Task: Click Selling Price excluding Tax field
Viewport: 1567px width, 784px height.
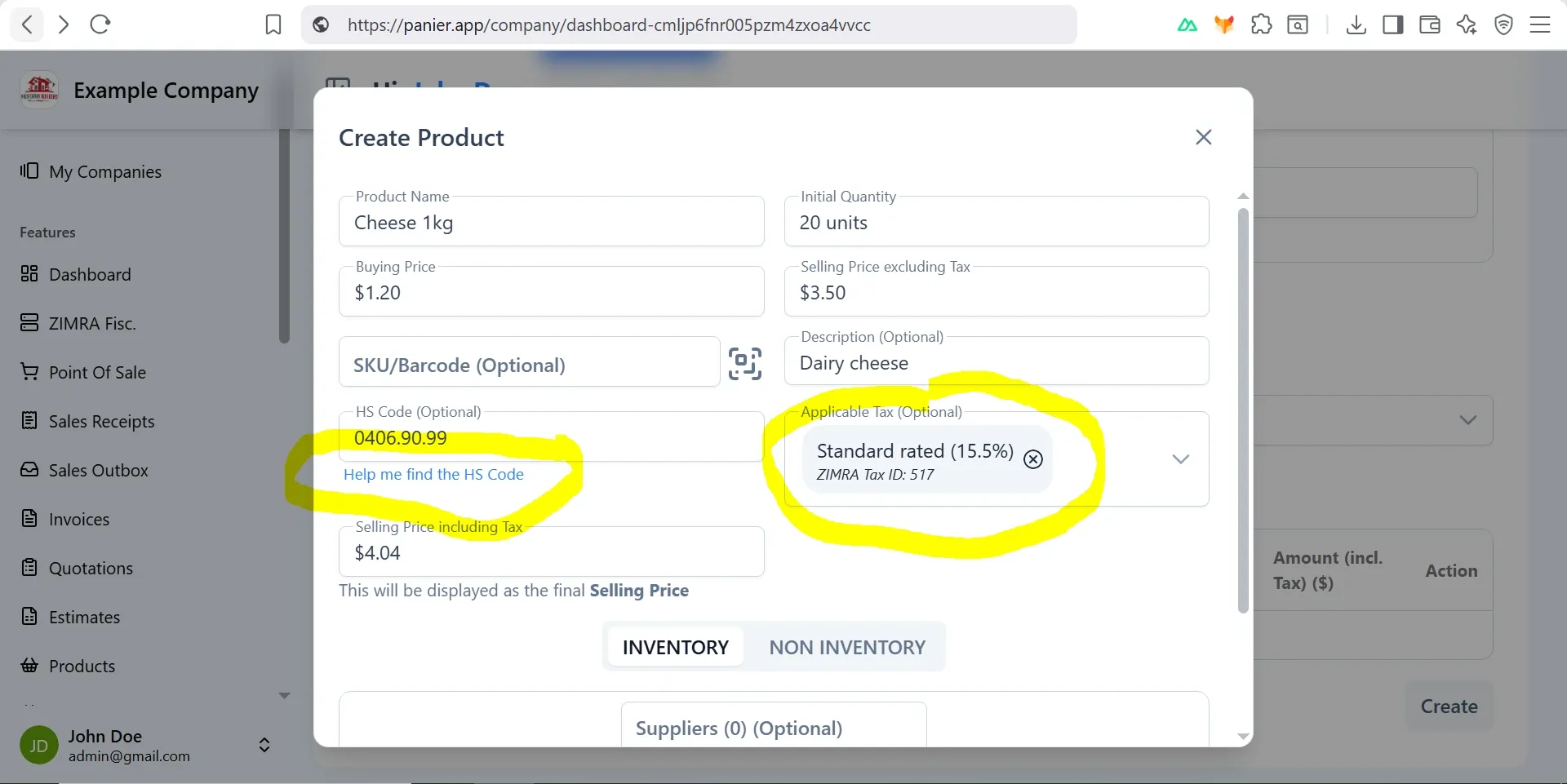Action: pos(997,291)
